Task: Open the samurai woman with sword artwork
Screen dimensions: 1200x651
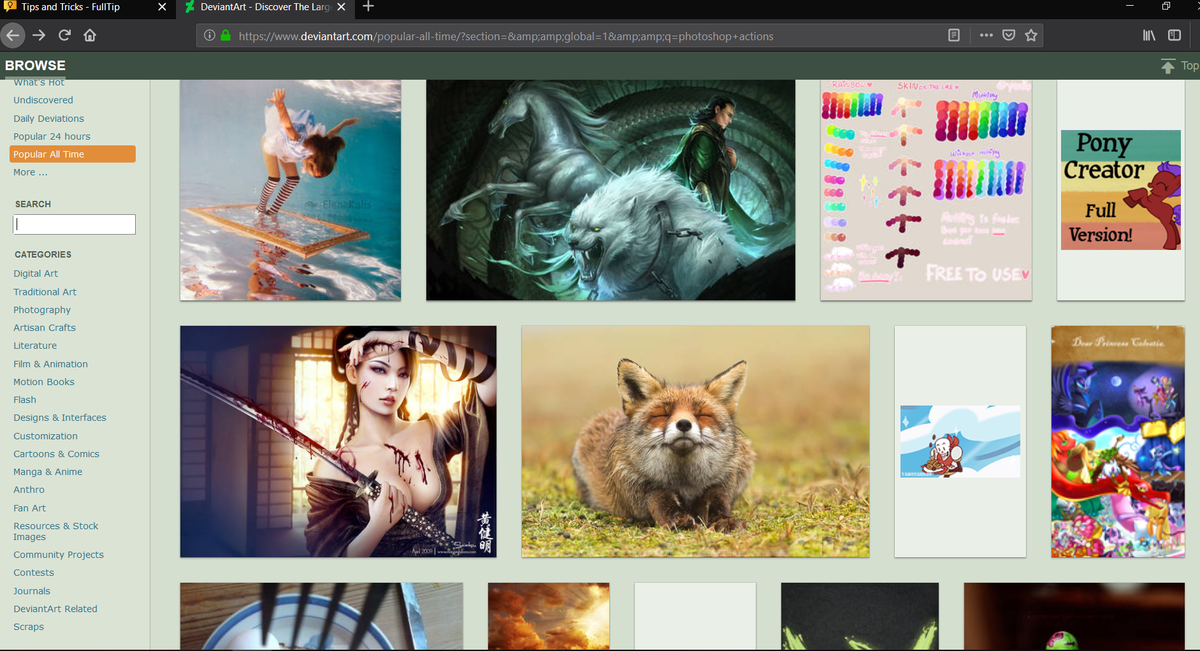Action: click(338, 441)
